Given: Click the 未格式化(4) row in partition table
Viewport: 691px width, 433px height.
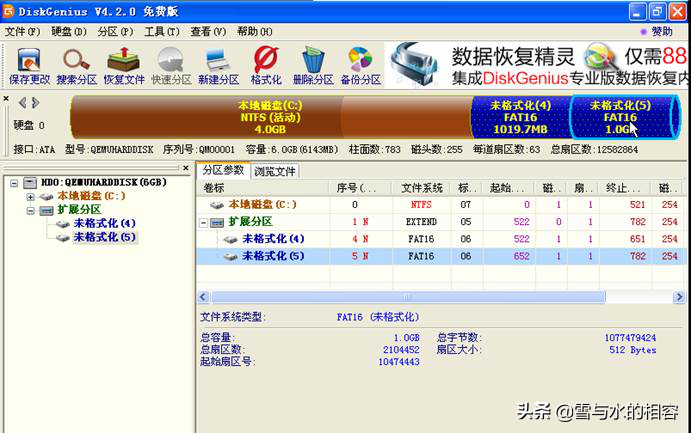Looking at the screenshot, I should (x=441, y=239).
